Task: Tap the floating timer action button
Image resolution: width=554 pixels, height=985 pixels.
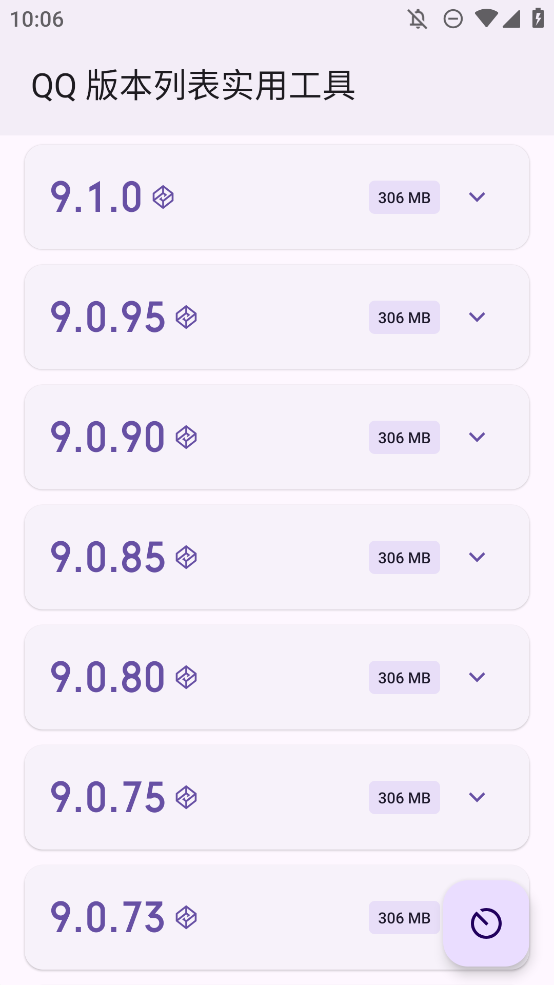Action: coord(486,923)
